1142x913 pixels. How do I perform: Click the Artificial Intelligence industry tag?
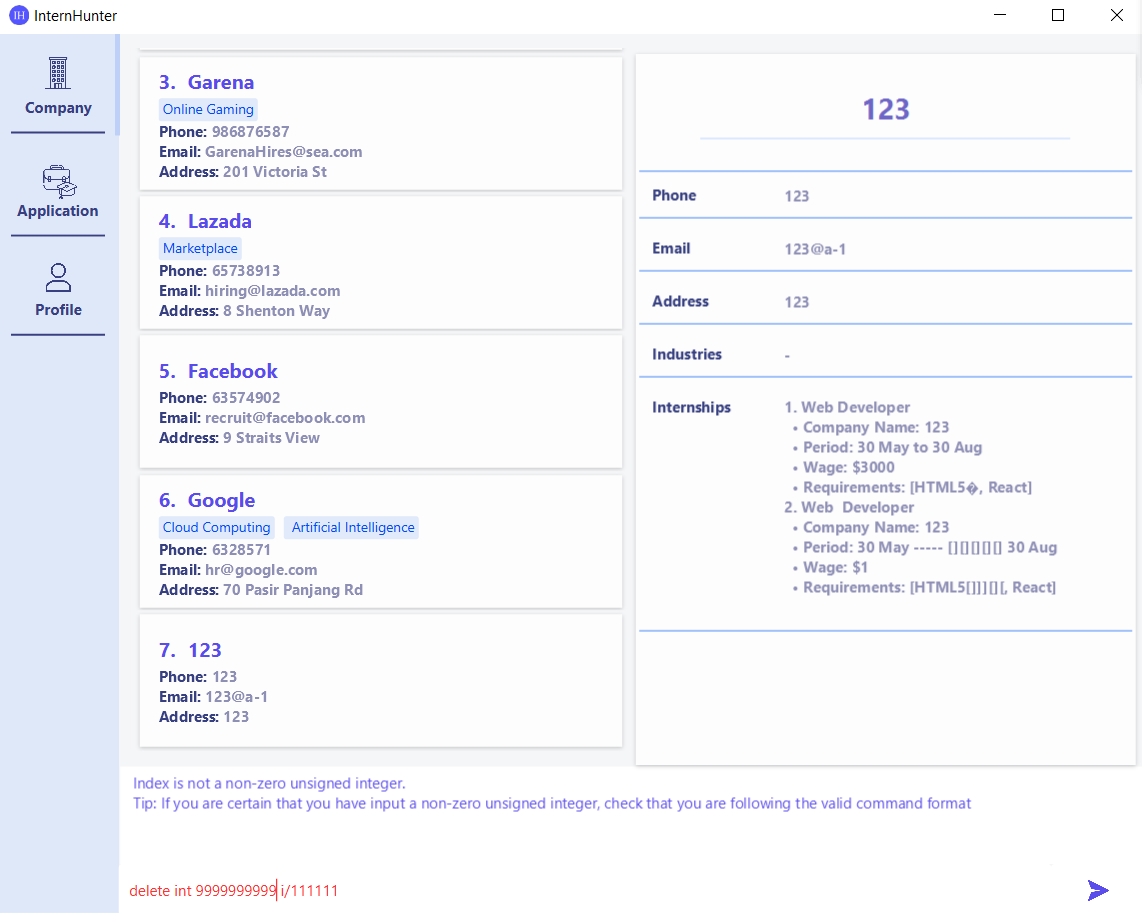coord(353,527)
